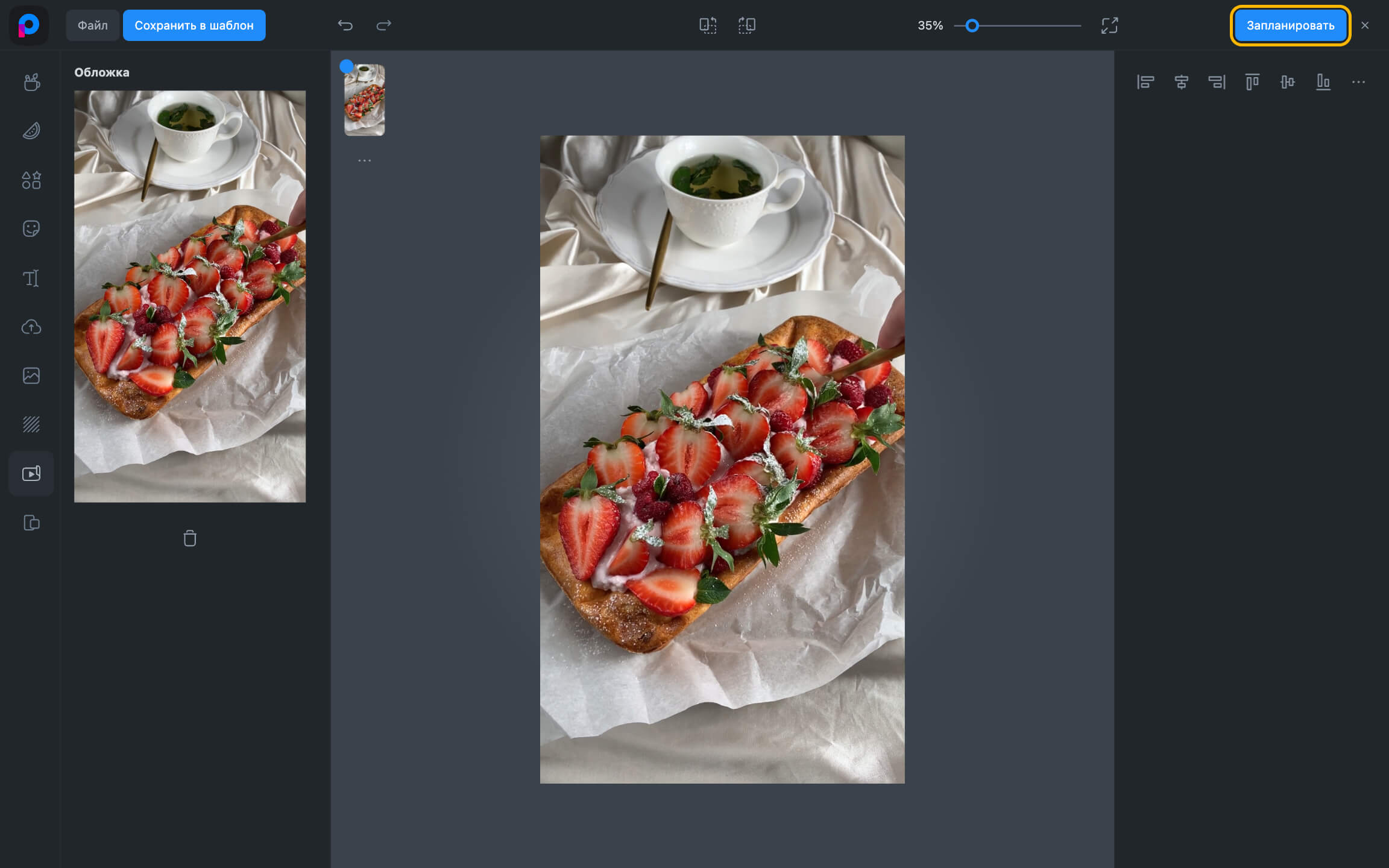Select the slide thumbnail preview
Screen dimensions: 1389x868
point(364,100)
